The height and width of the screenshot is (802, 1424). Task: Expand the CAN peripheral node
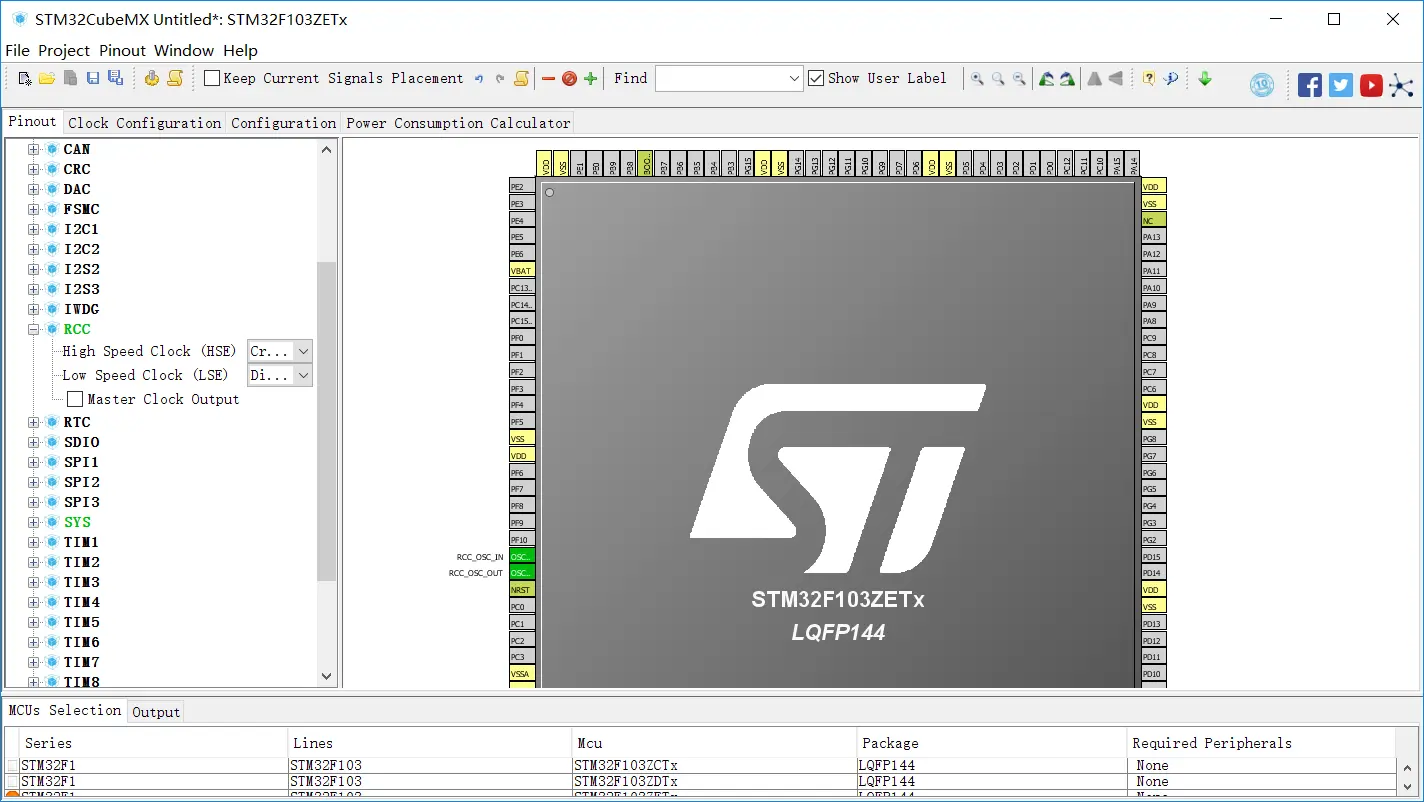[33, 149]
